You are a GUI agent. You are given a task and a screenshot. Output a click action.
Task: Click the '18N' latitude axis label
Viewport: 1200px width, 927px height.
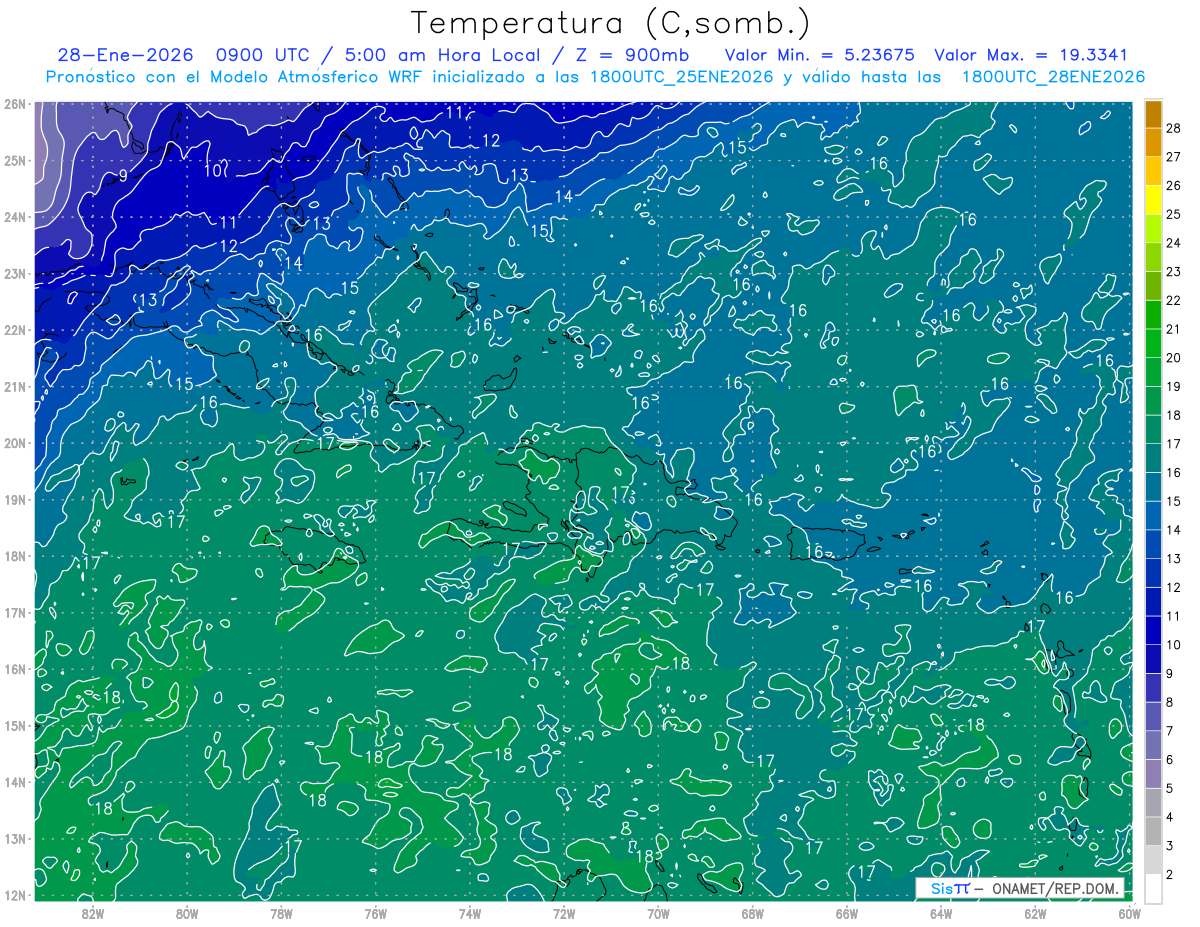pos(14,556)
